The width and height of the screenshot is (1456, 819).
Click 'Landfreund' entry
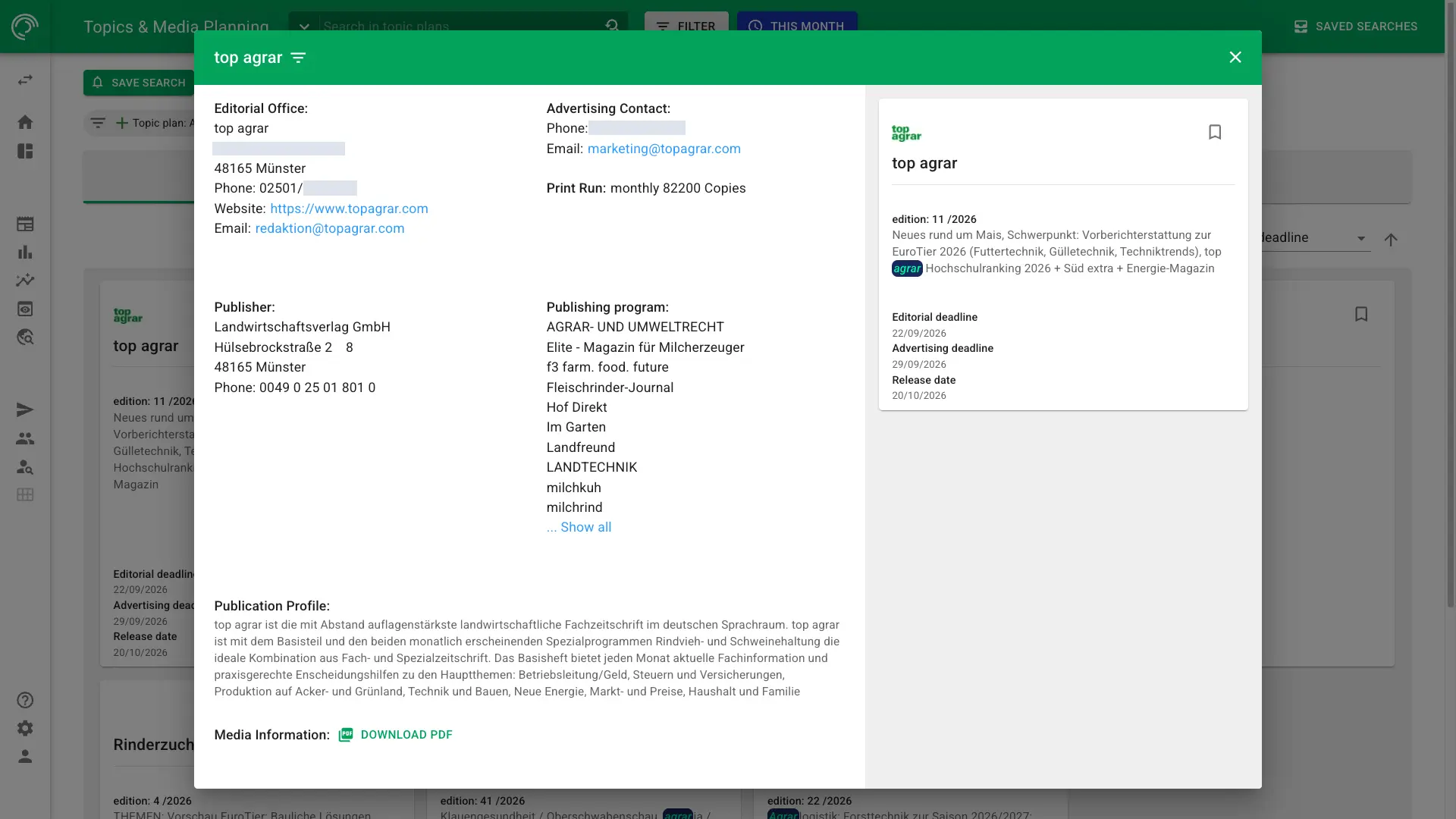[x=580, y=447]
